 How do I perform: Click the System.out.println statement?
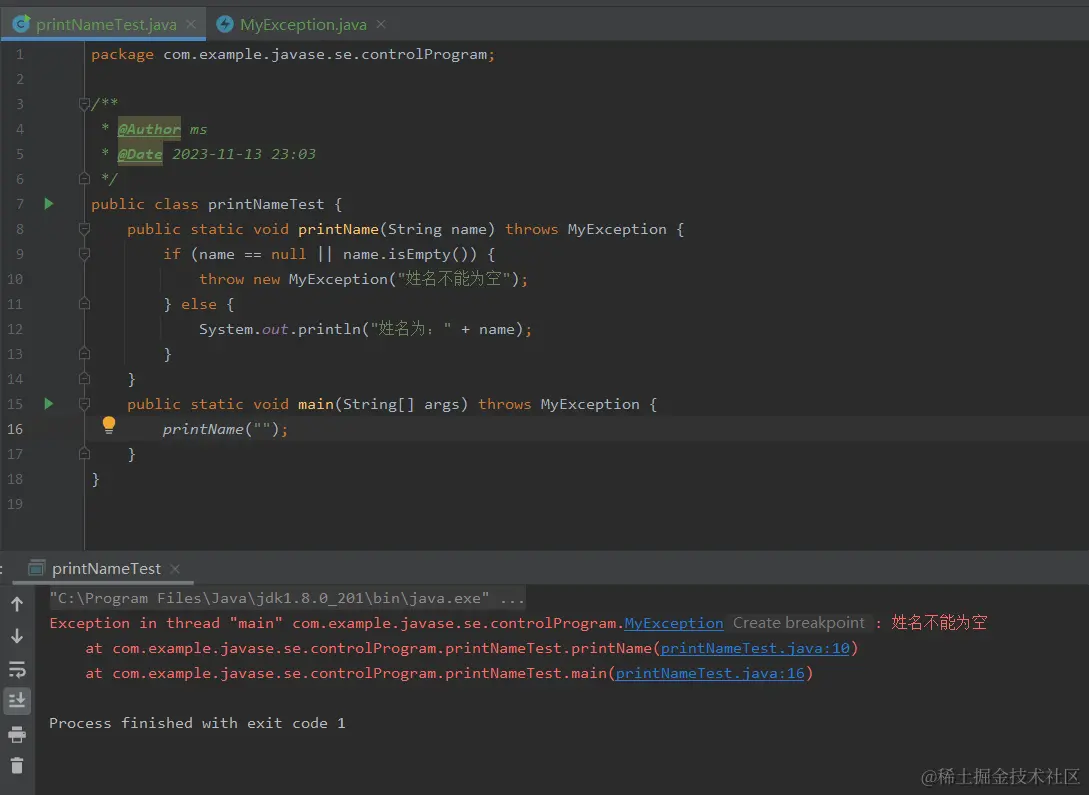pos(365,329)
